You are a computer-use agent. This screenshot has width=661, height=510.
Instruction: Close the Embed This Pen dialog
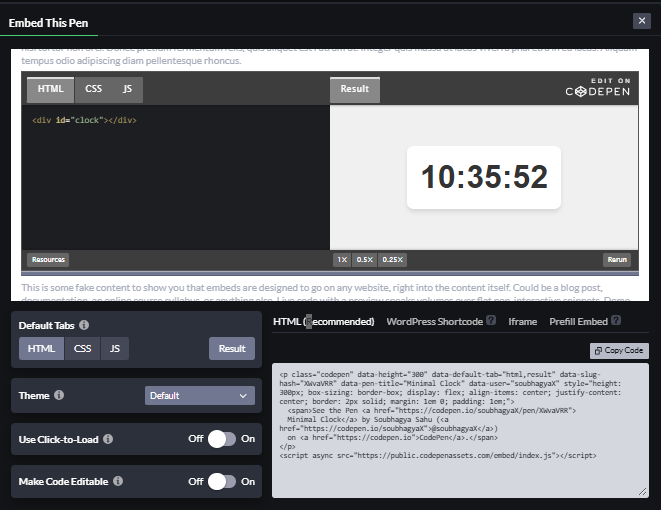pyautogui.click(x=641, y=21)
